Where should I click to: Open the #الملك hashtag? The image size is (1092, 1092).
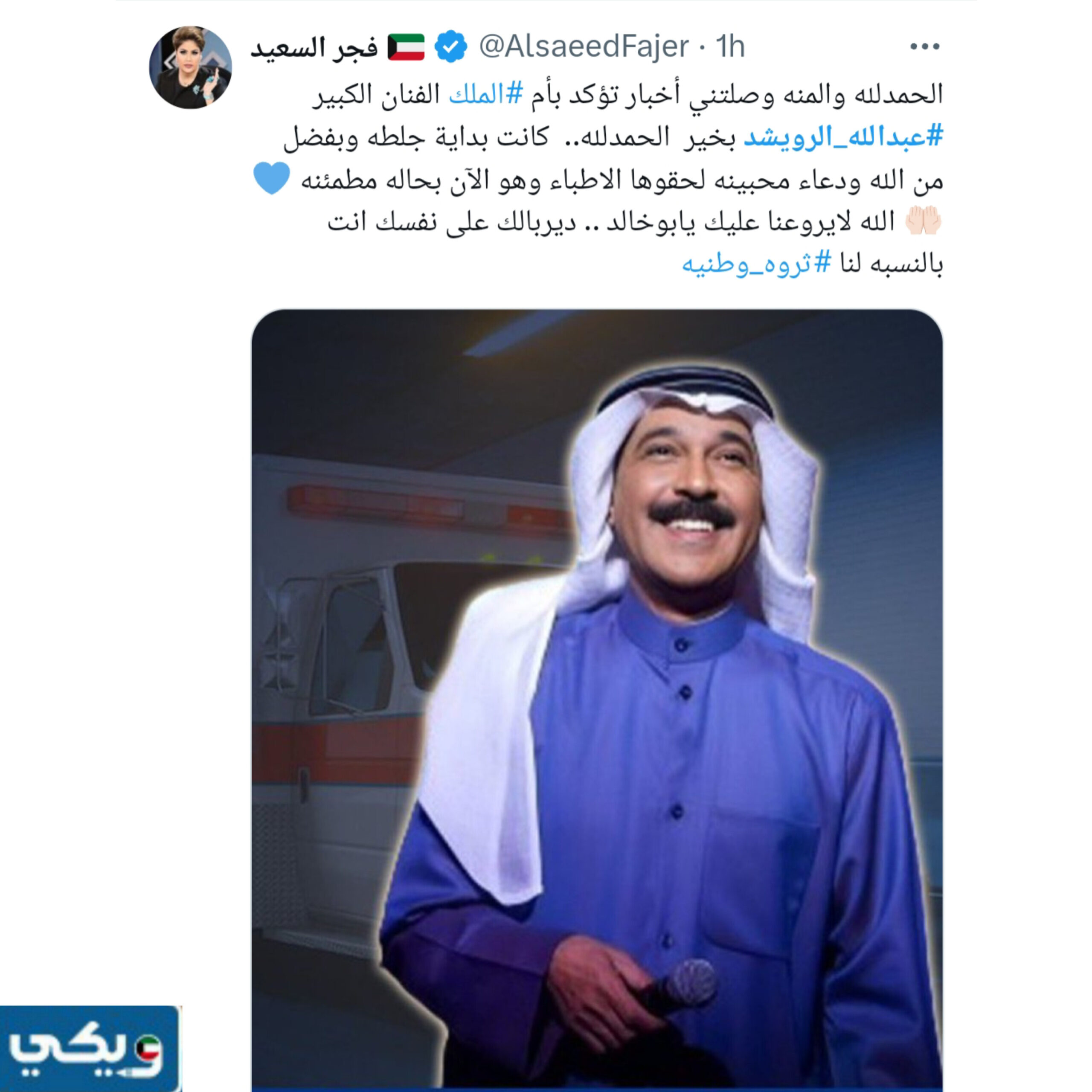pyautogui.click(x=486, y=94)
